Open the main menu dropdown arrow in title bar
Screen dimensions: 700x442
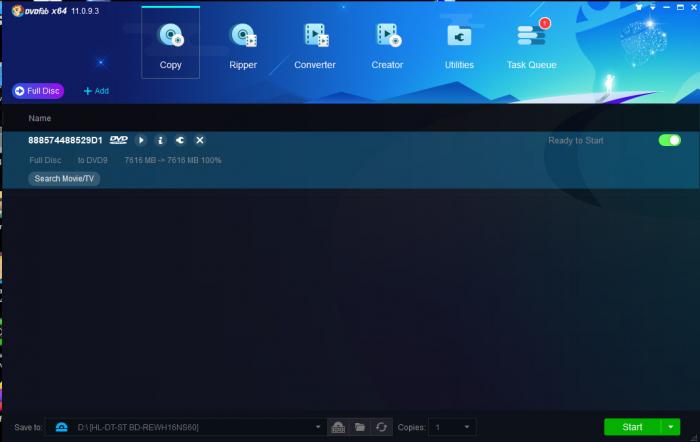point(653,7)
